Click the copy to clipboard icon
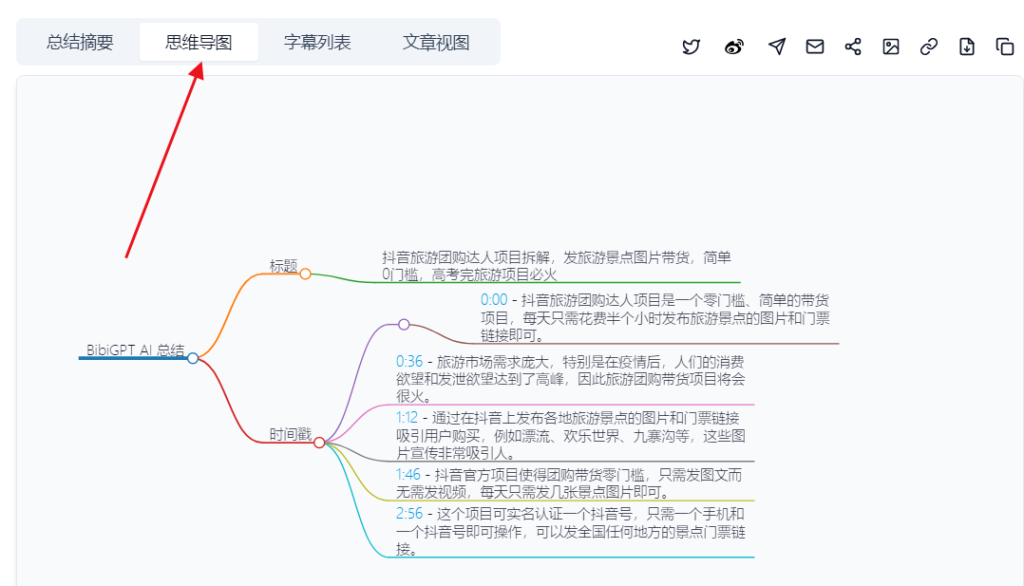The height and width of the screenshot is (586, 1024). pos(1005,47)
